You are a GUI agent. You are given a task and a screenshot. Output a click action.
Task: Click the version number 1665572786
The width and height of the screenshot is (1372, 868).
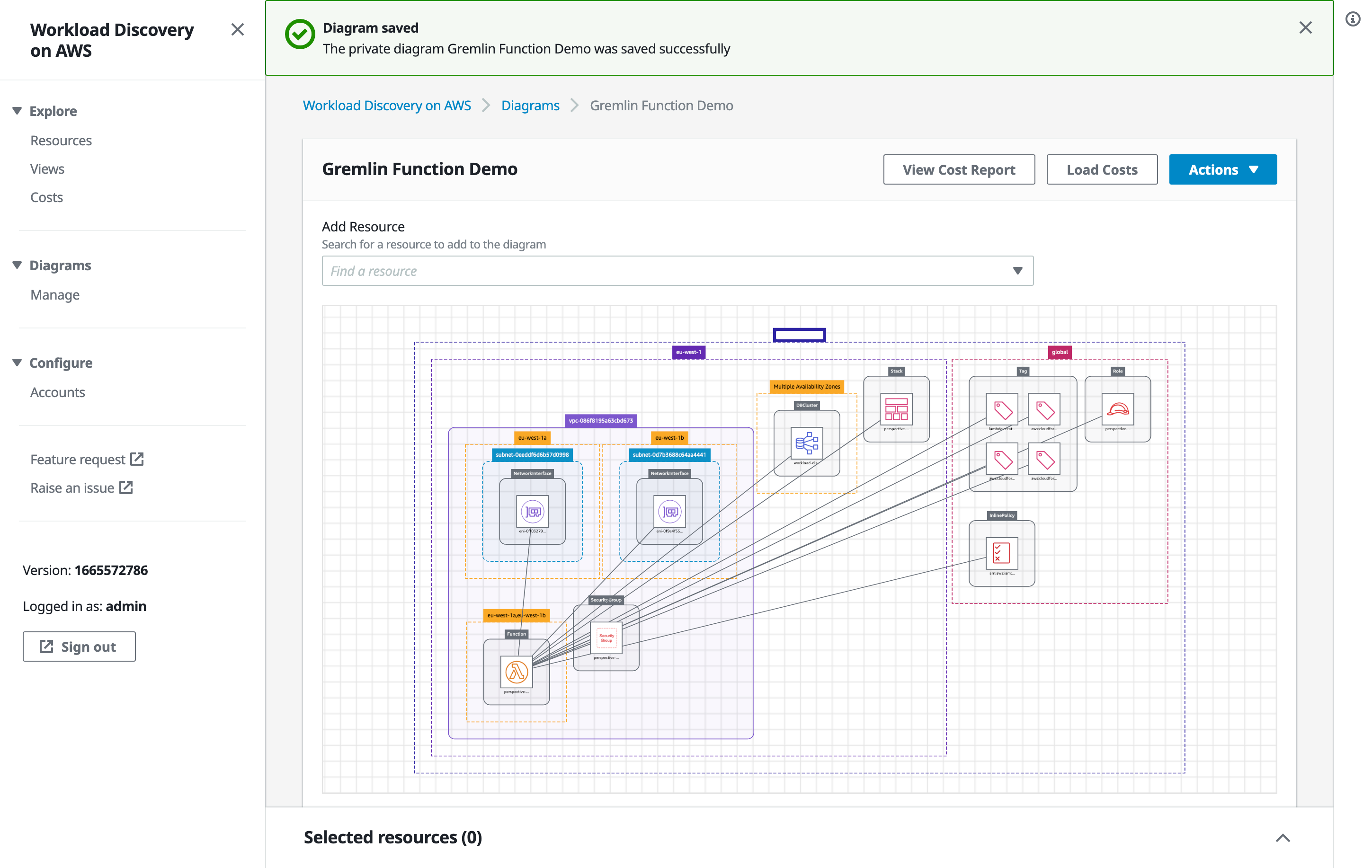click(x=111, y=570)
